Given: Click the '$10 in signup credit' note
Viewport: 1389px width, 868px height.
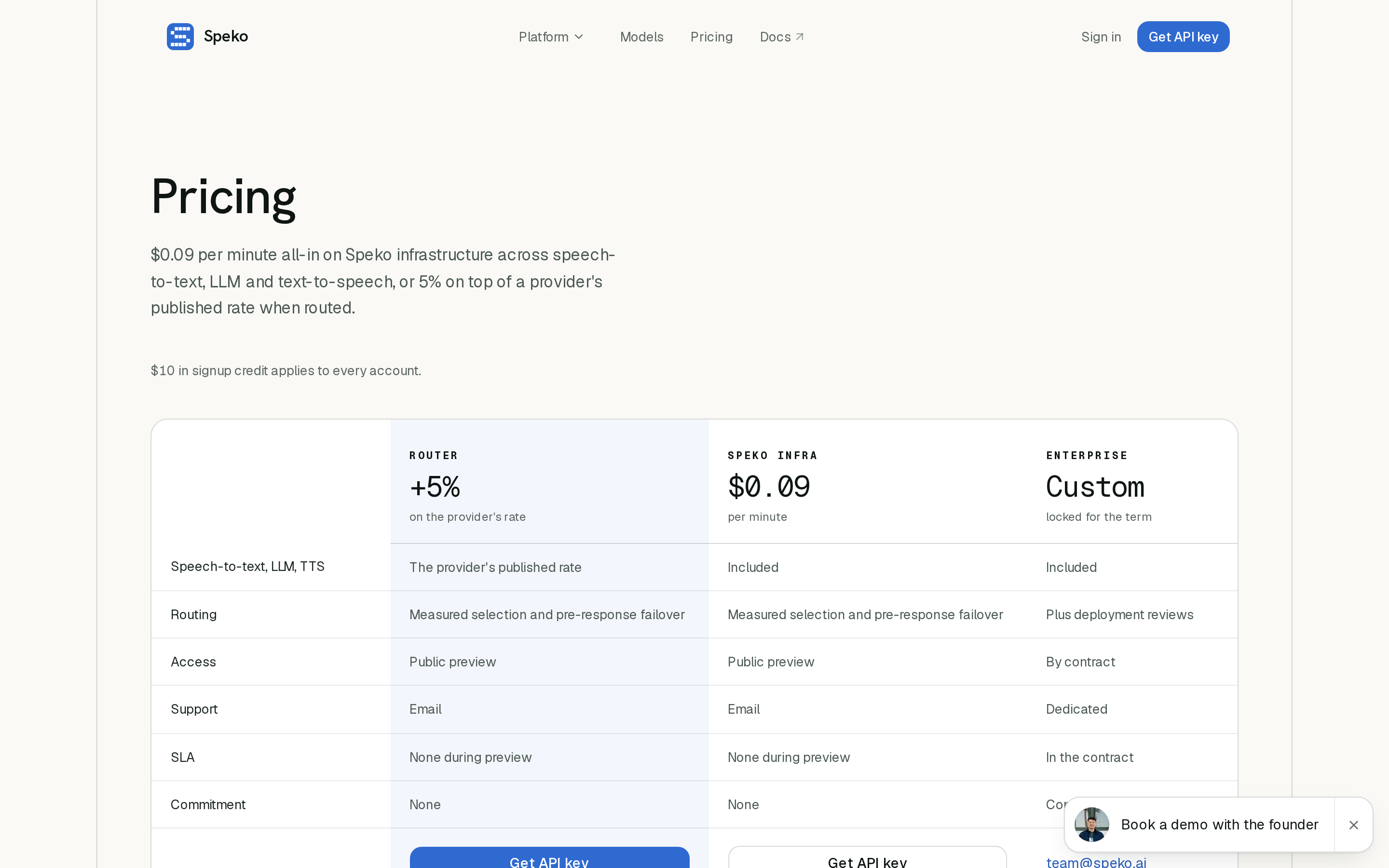Looking at the screenshot, I should 286,370.
